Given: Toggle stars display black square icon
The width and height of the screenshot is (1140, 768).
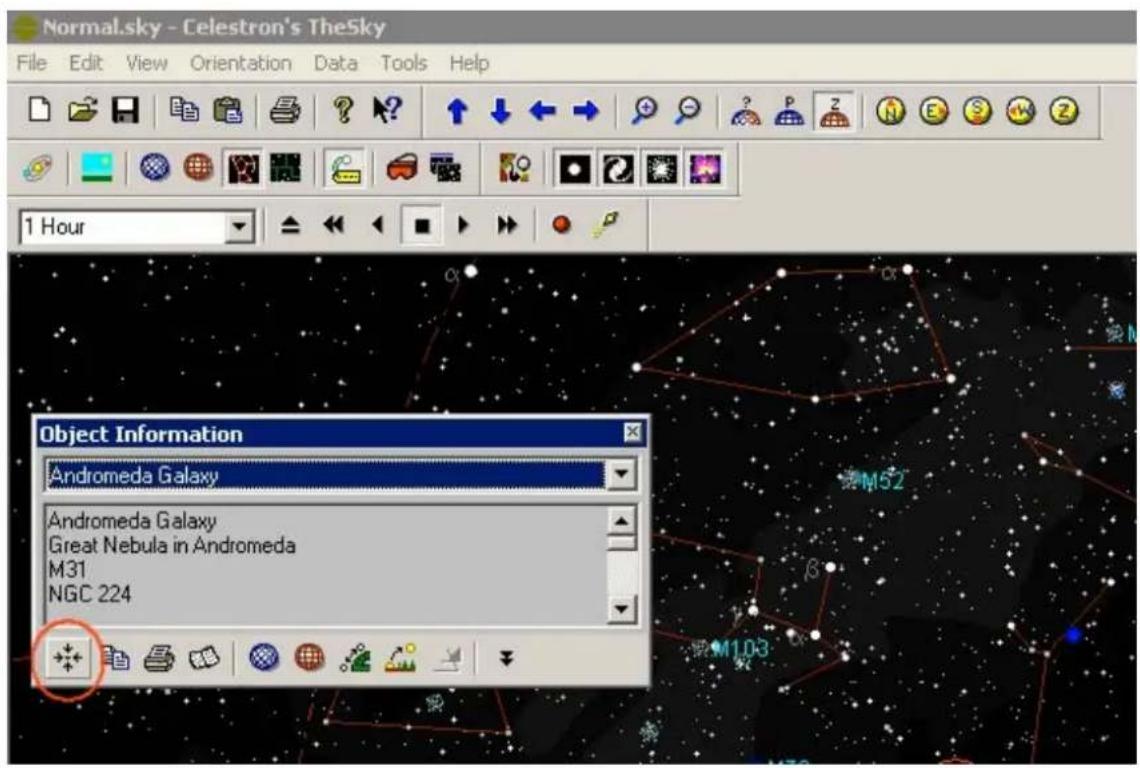Looking at the screenshot, I should coord(574,169).
